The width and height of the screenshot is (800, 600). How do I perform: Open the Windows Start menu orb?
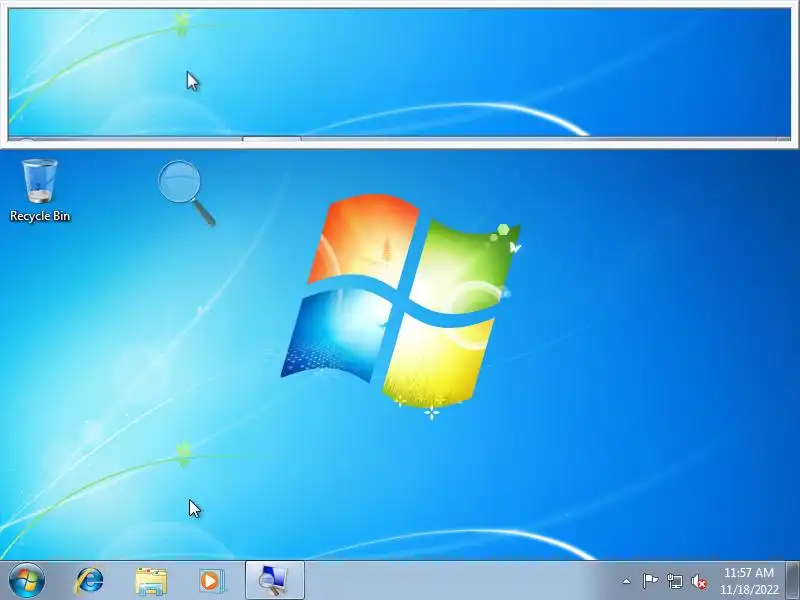[x=27, y=581]
